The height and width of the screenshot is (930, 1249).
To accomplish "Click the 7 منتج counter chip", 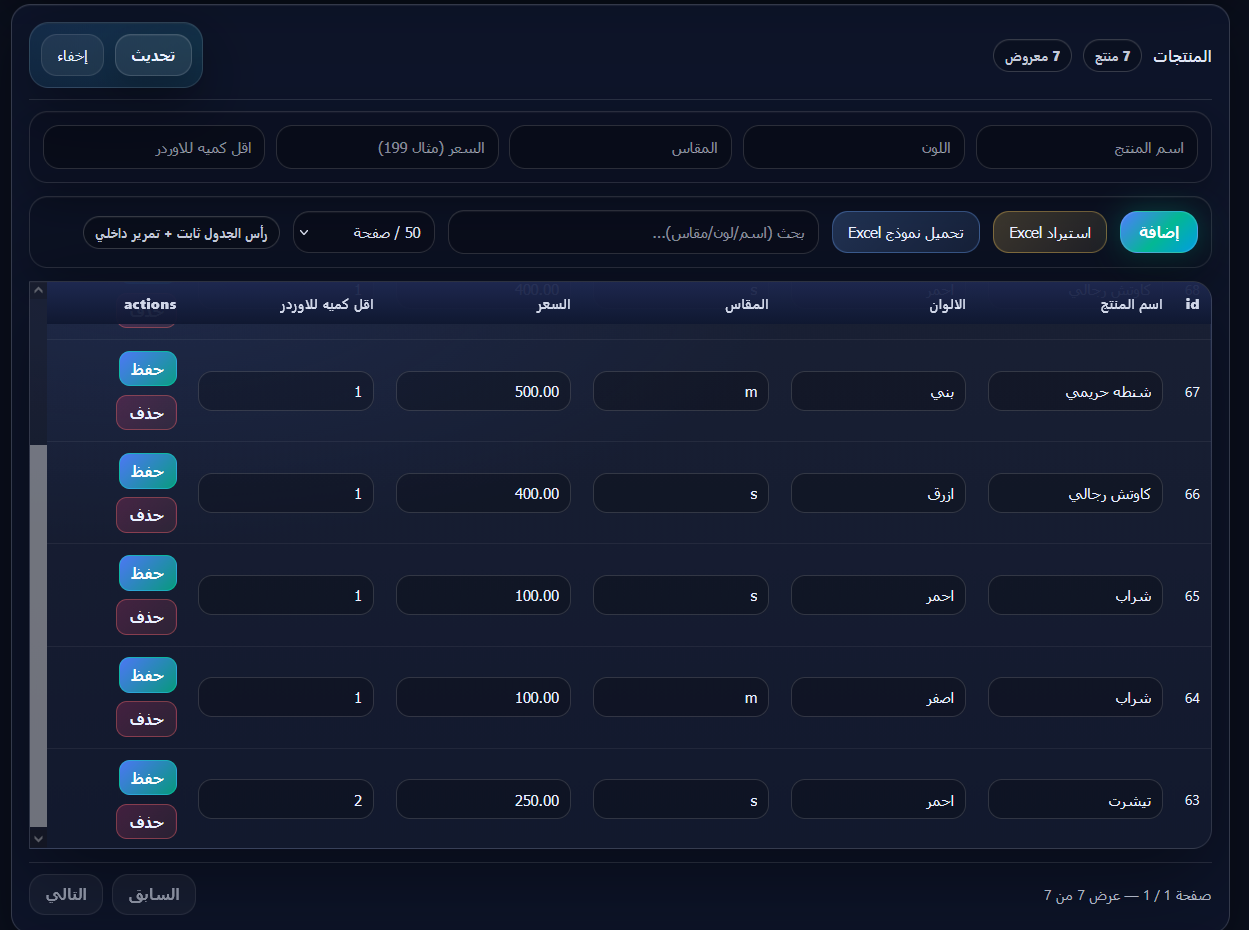I will pos(1111,55).
